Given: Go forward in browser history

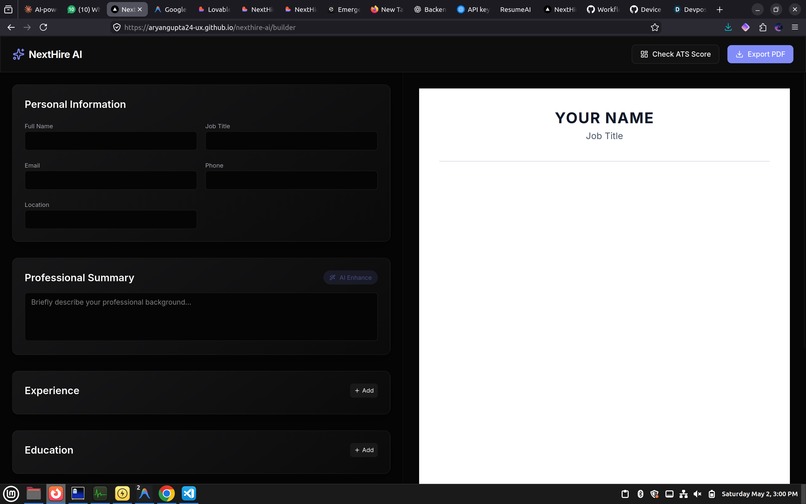Looking at the screenshot, I should [27, 27].
